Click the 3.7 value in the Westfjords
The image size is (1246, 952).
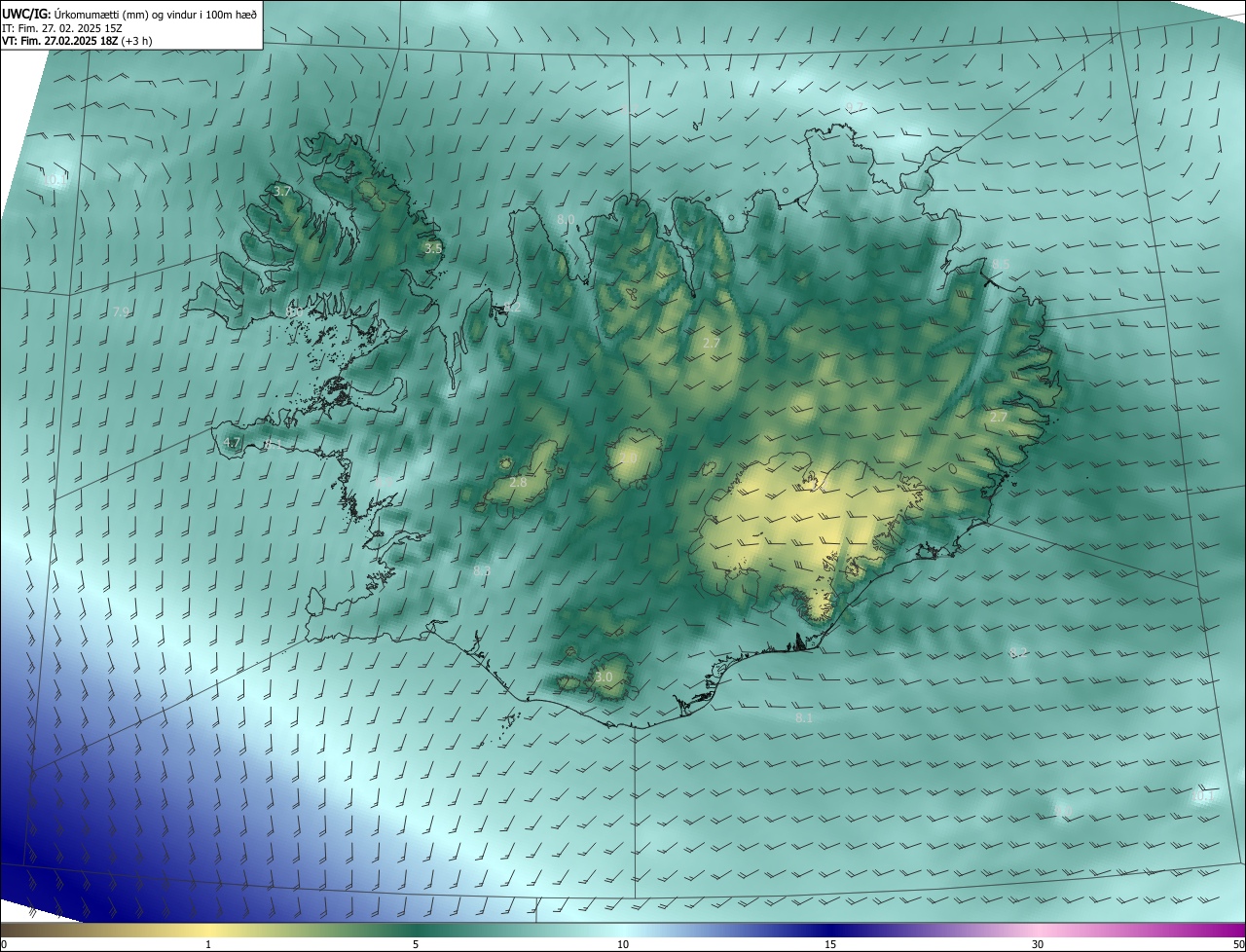282,192
